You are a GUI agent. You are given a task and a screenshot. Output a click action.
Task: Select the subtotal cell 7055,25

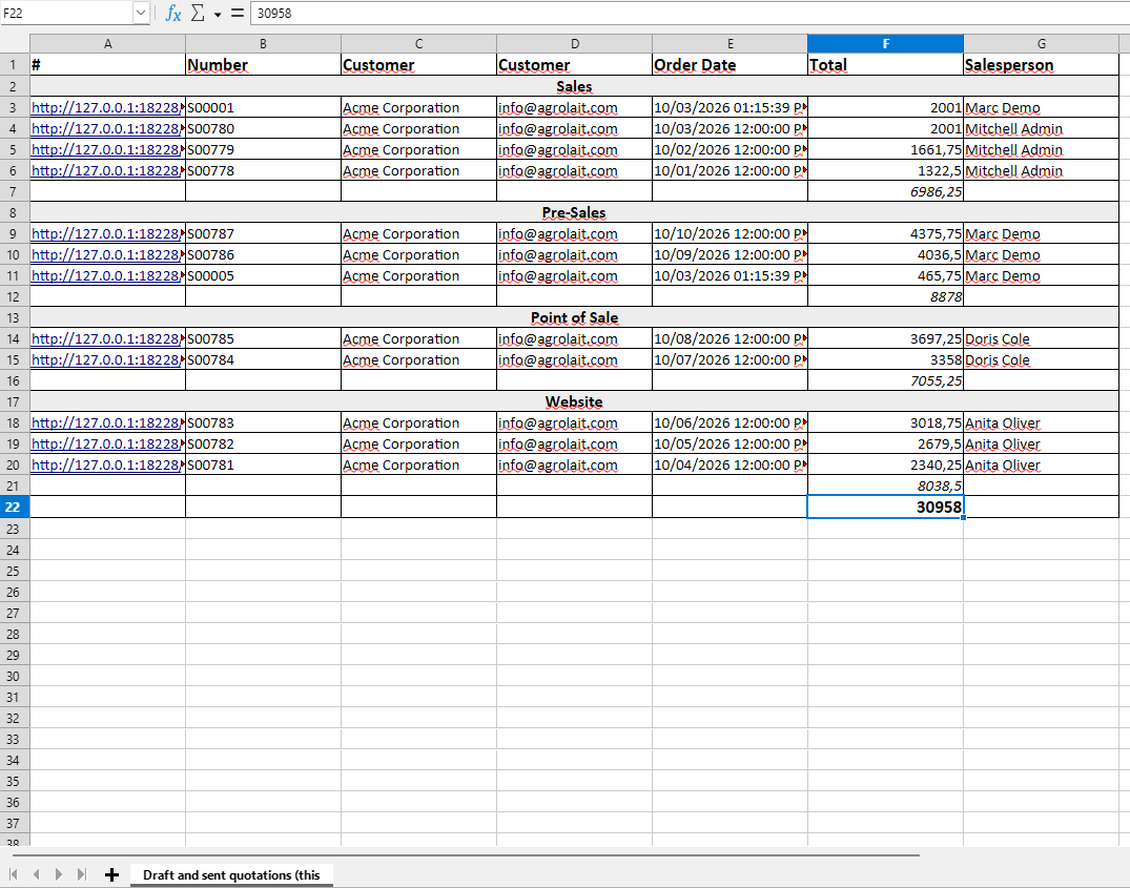point(886,381)
